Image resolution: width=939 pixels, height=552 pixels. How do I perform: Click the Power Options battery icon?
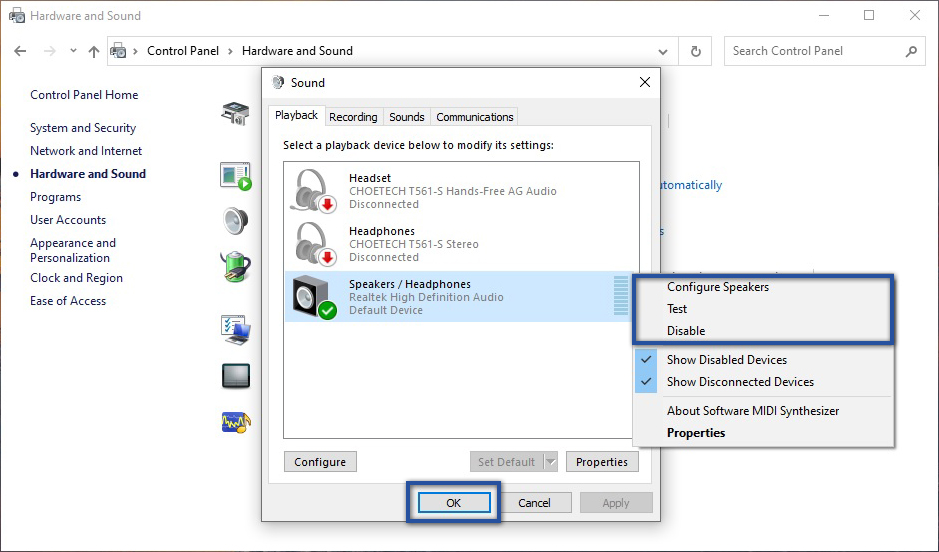(235, 267)
